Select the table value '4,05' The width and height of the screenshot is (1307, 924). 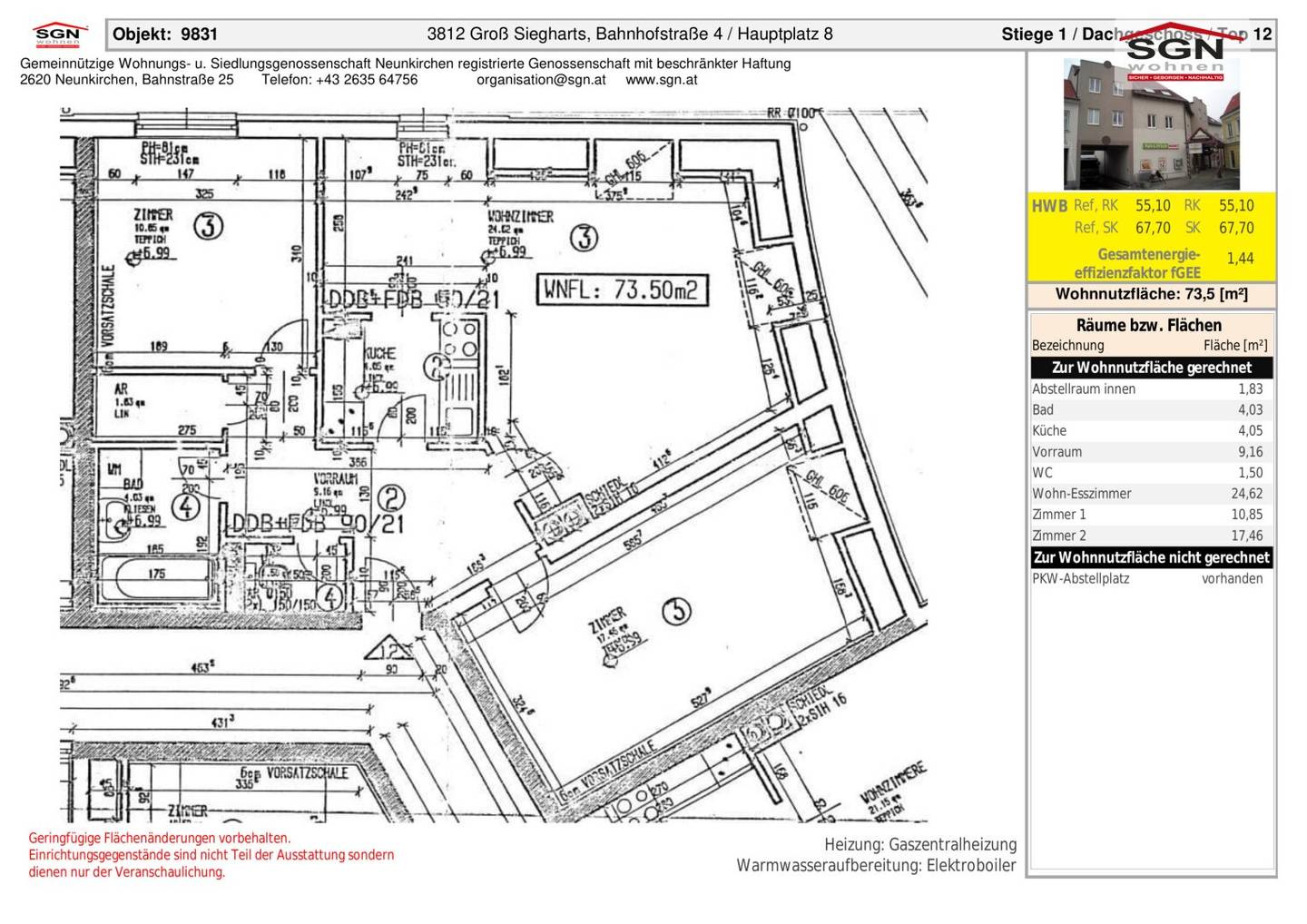[1251, 430]
